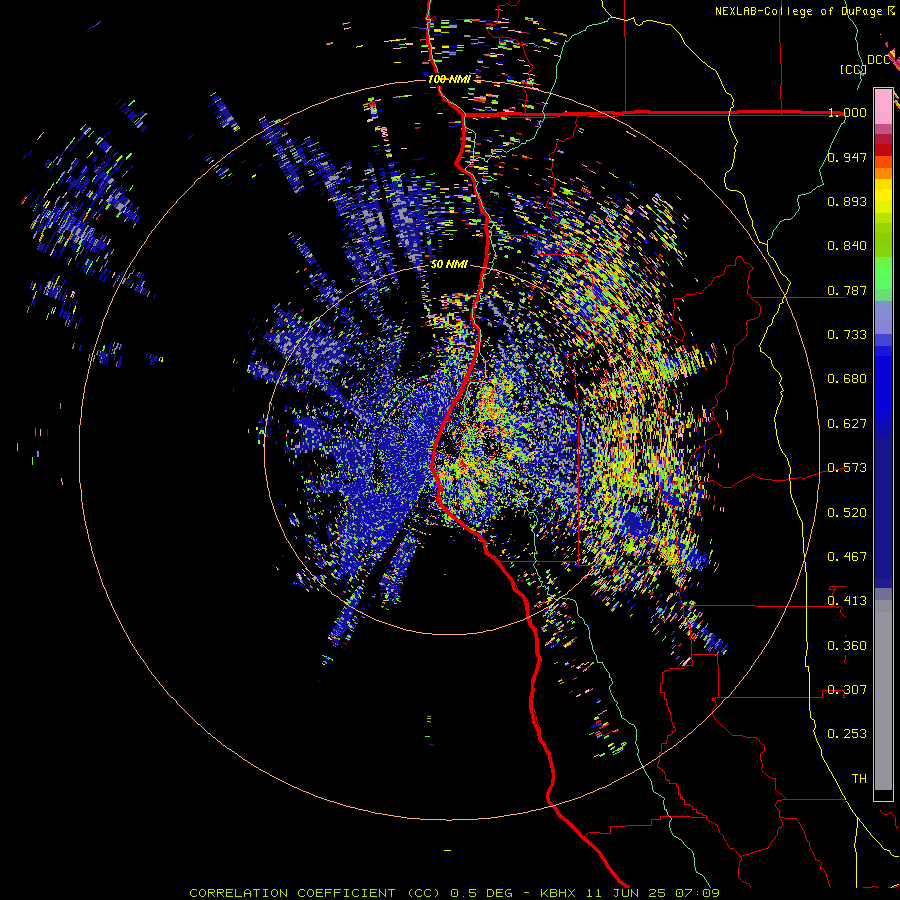Click the NEXLAB-College of DuPage label
Viewport: 900px width, 900px height.
798,11
